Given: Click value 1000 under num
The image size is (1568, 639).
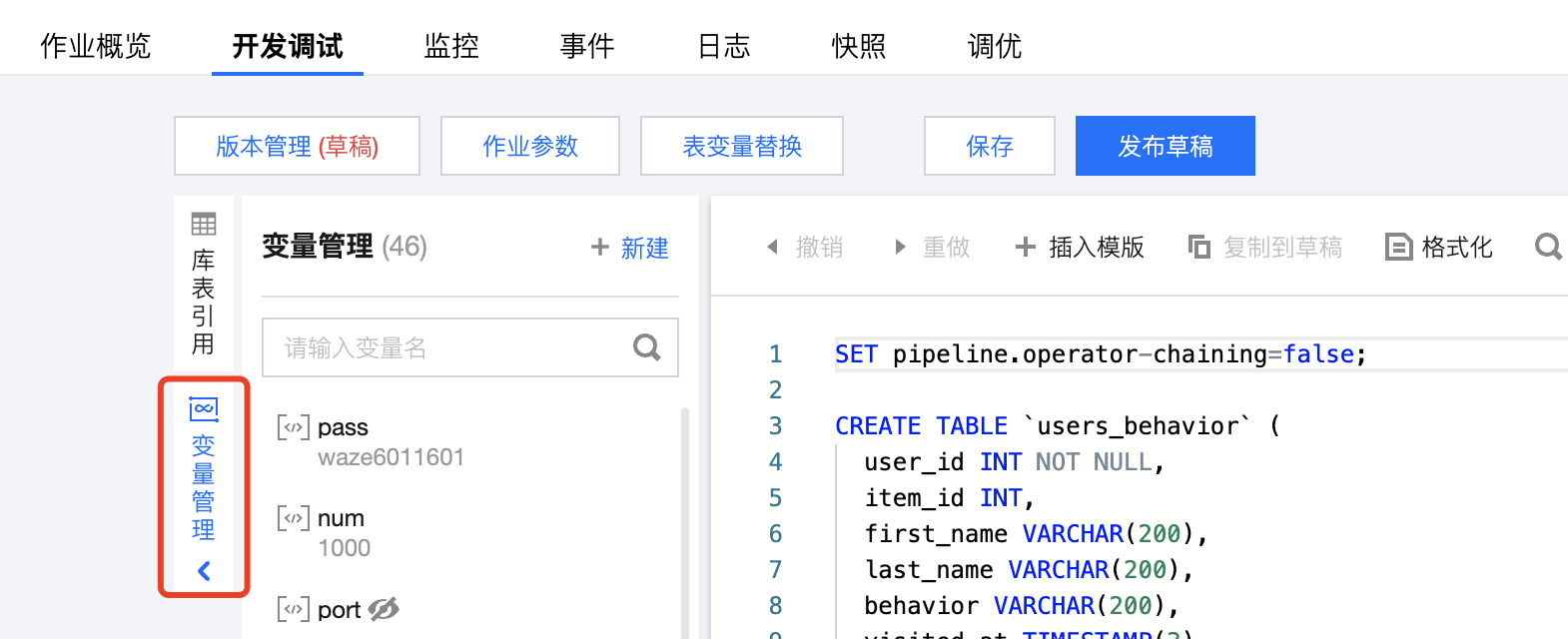Looking at the screenshot, I should pos(345,548).
